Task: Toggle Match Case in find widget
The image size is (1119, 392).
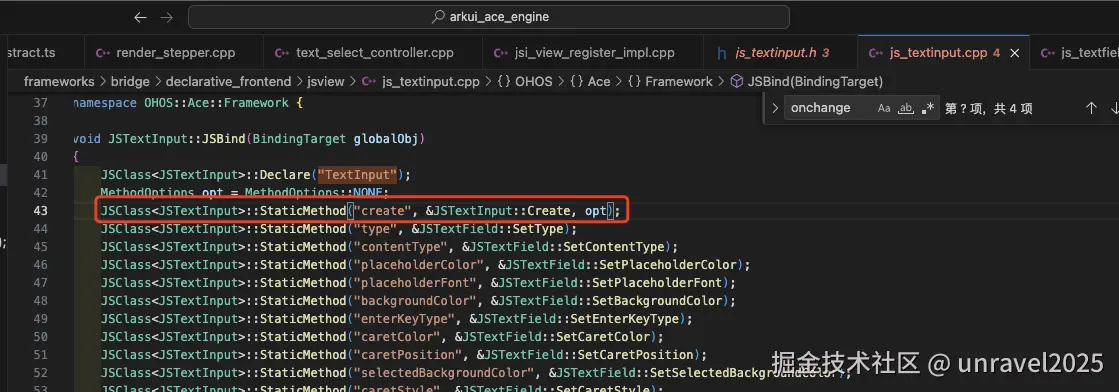Action: tap(884, 109)
